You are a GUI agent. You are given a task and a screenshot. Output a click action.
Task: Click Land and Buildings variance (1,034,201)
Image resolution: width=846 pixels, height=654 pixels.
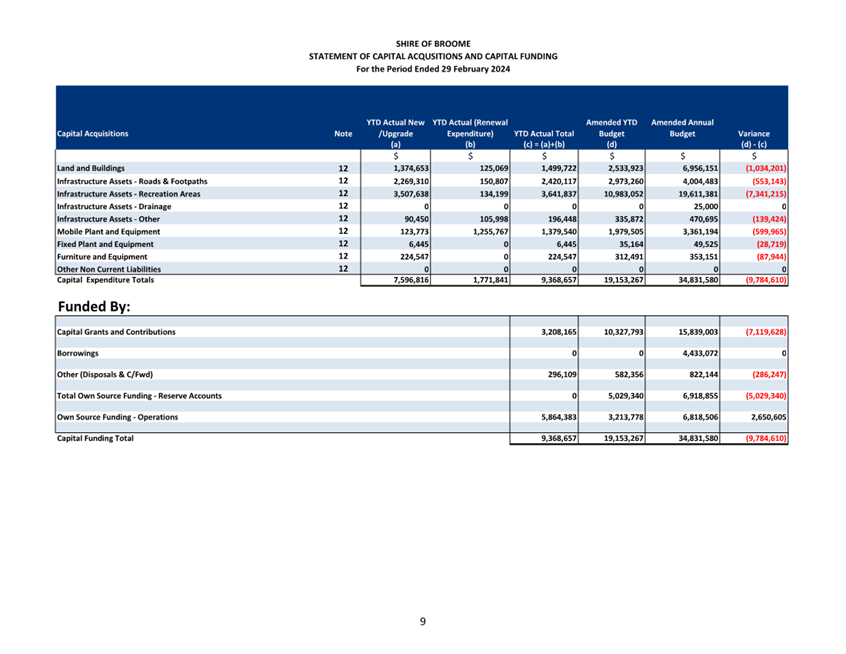[766, 168]
